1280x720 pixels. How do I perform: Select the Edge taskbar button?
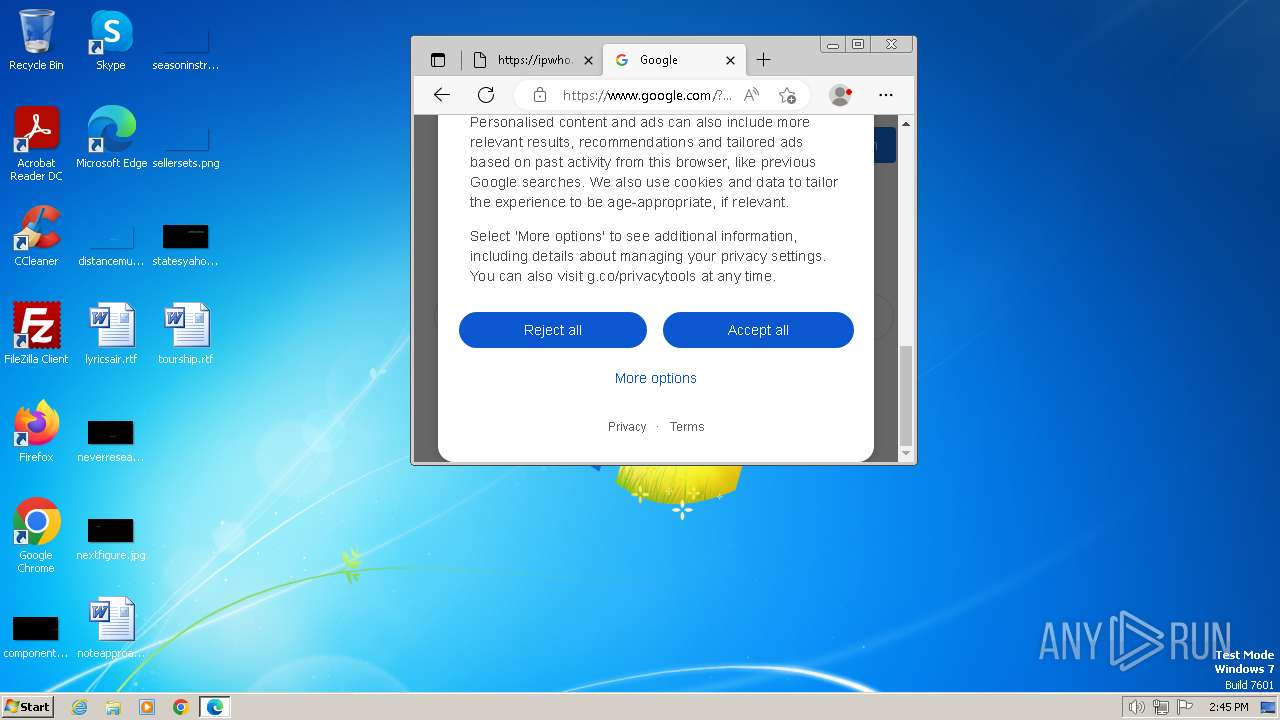coord(215,707)
